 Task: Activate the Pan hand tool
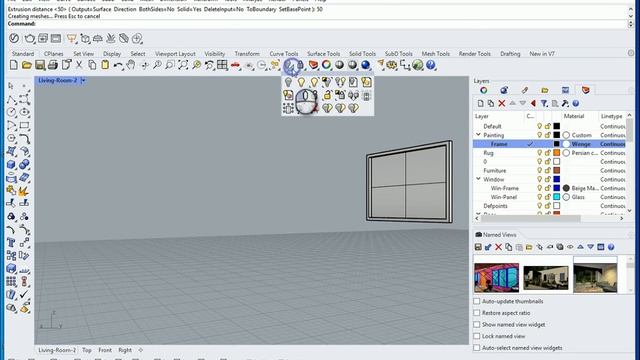point(131,65)
